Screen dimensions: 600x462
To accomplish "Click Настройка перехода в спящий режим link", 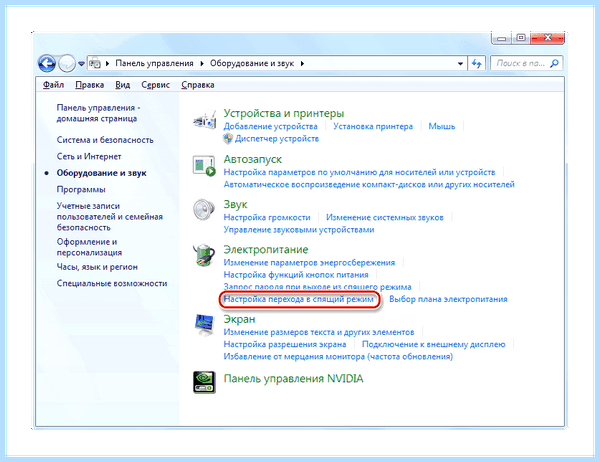I will click(298, 299).
